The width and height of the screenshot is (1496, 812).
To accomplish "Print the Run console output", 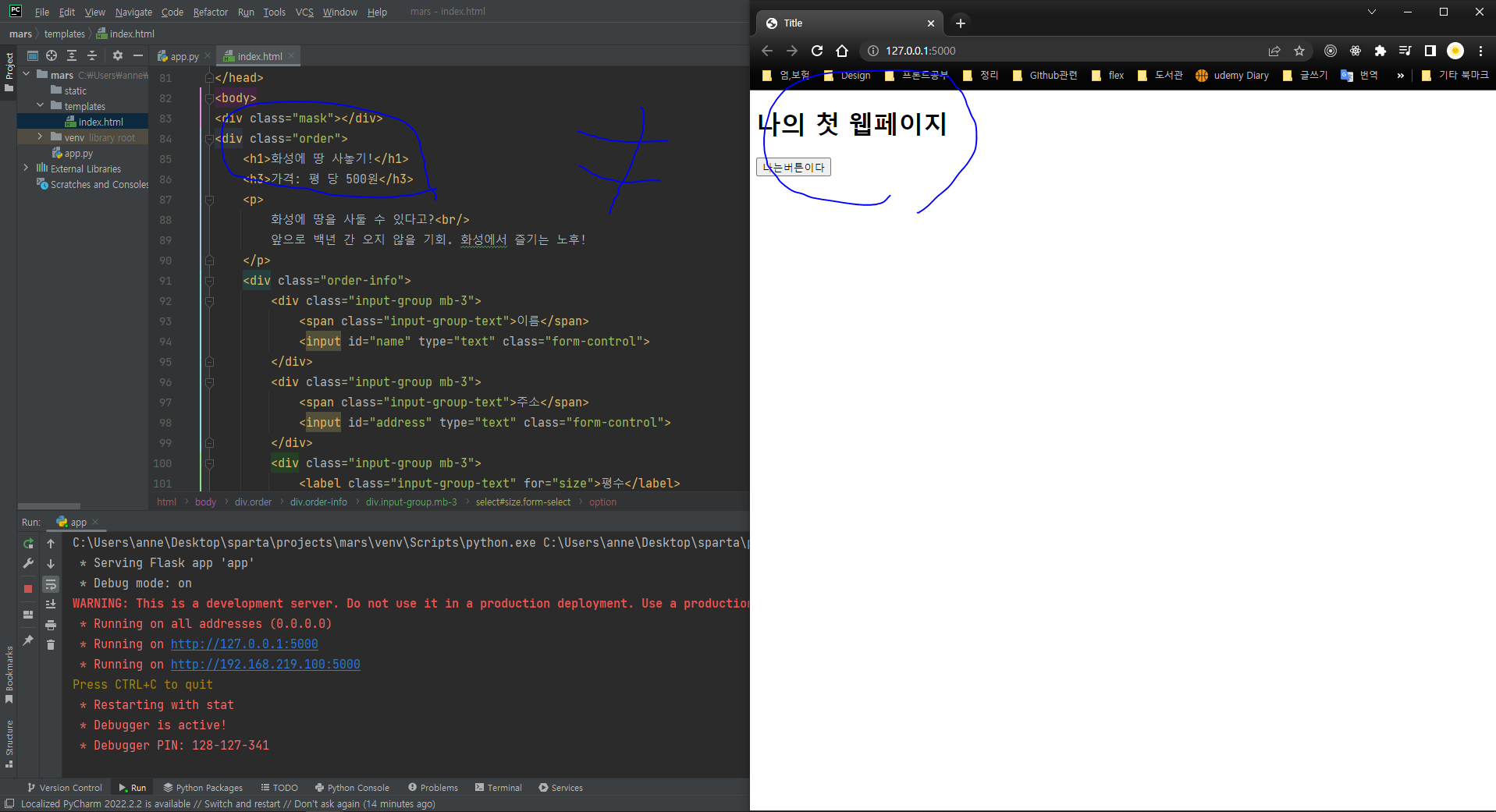I will point(51,625).
